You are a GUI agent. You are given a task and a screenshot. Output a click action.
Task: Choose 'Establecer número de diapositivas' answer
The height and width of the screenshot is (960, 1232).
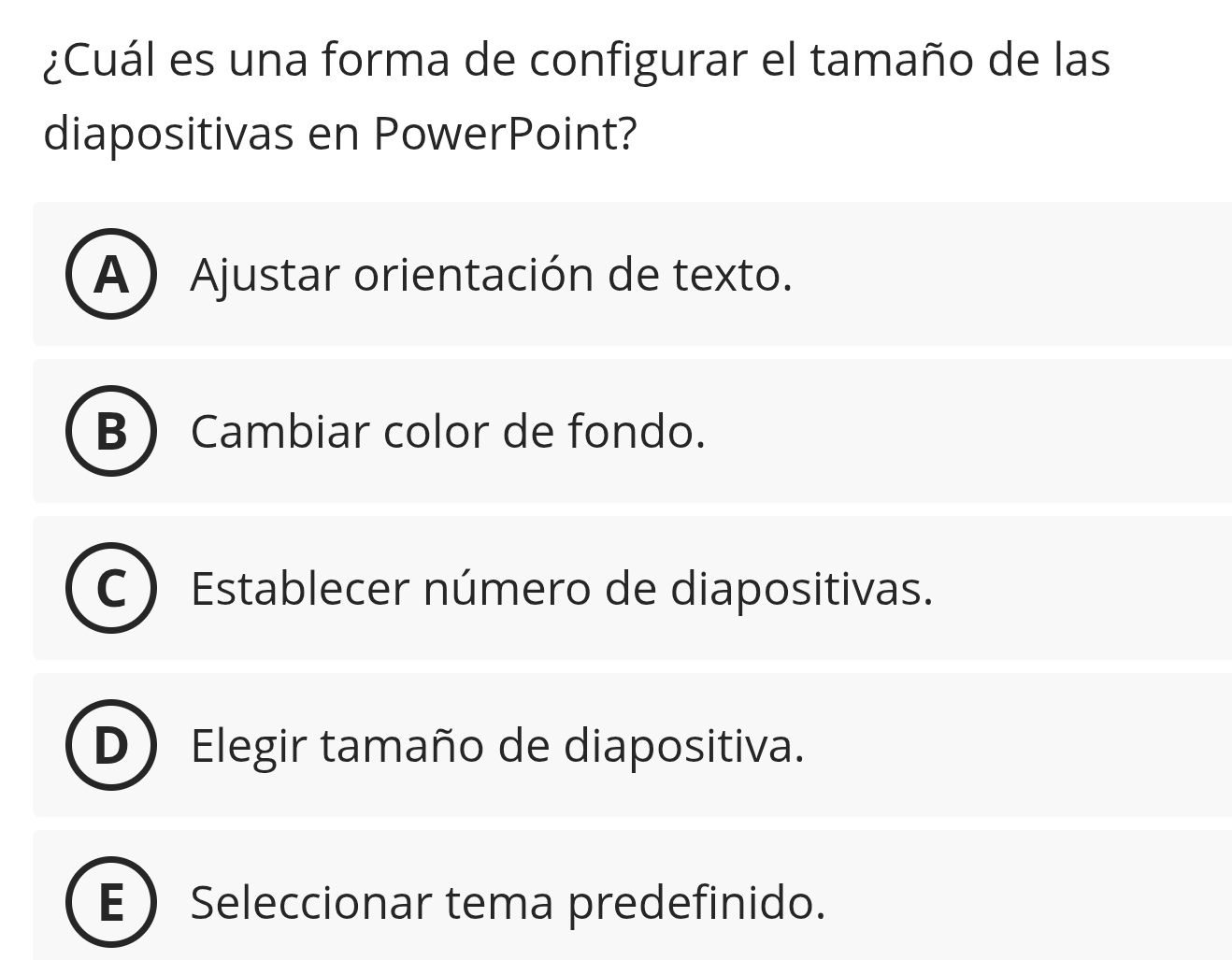point(561,589)
